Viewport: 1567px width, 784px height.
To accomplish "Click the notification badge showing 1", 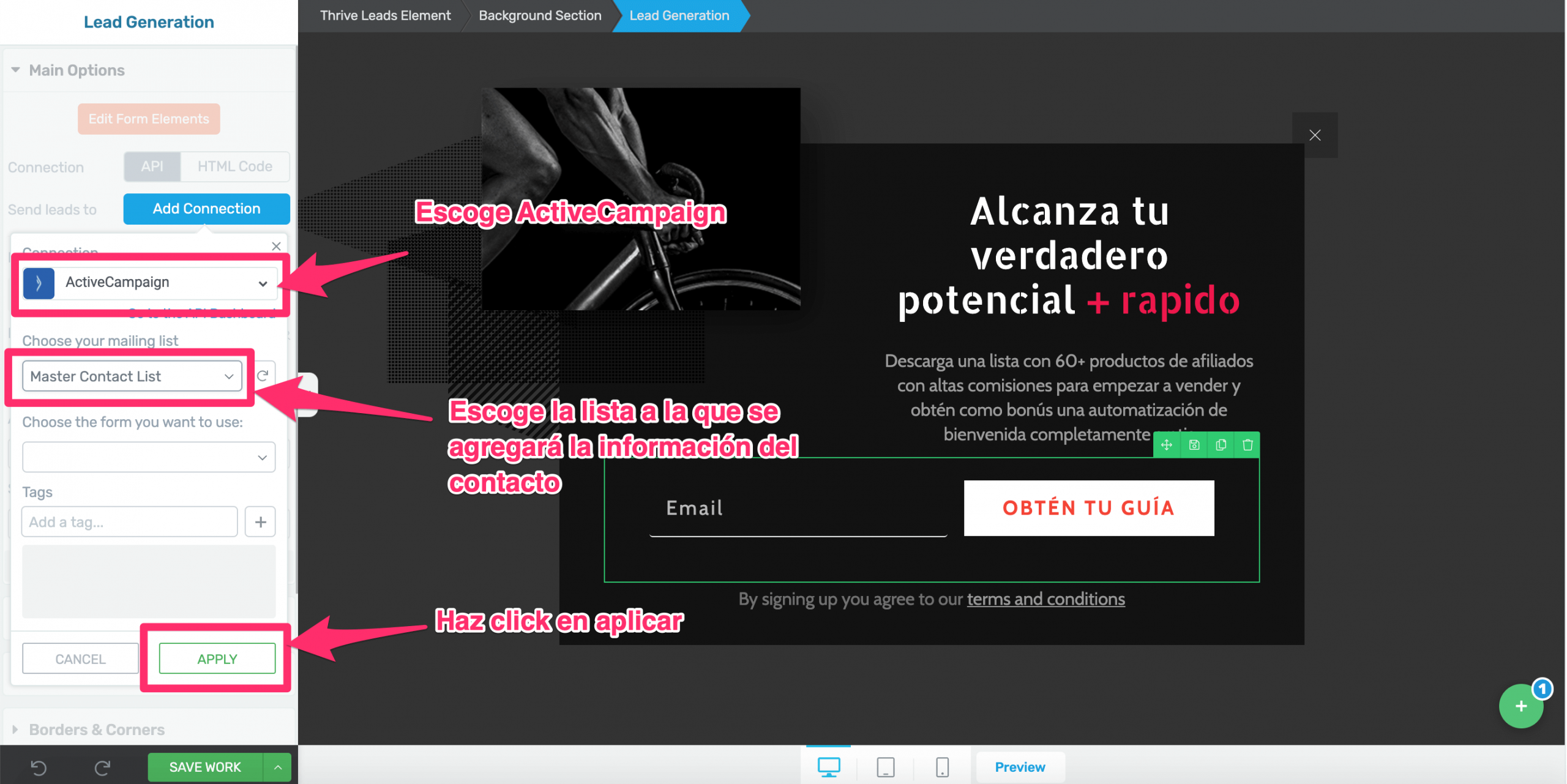I will pyautogui.click(x=1542, y=689).
